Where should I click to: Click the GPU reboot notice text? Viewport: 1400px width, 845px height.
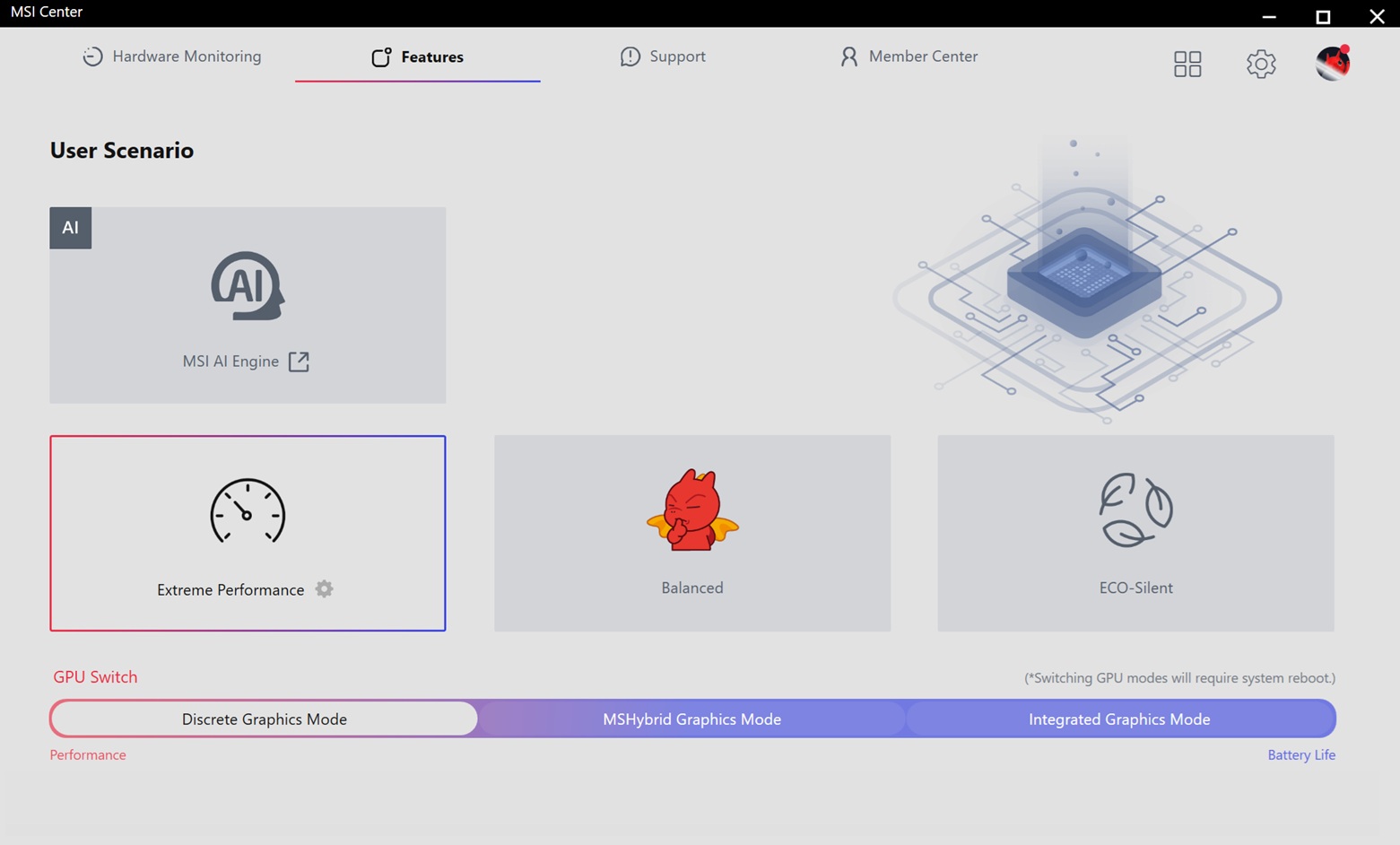[1180, 678]
